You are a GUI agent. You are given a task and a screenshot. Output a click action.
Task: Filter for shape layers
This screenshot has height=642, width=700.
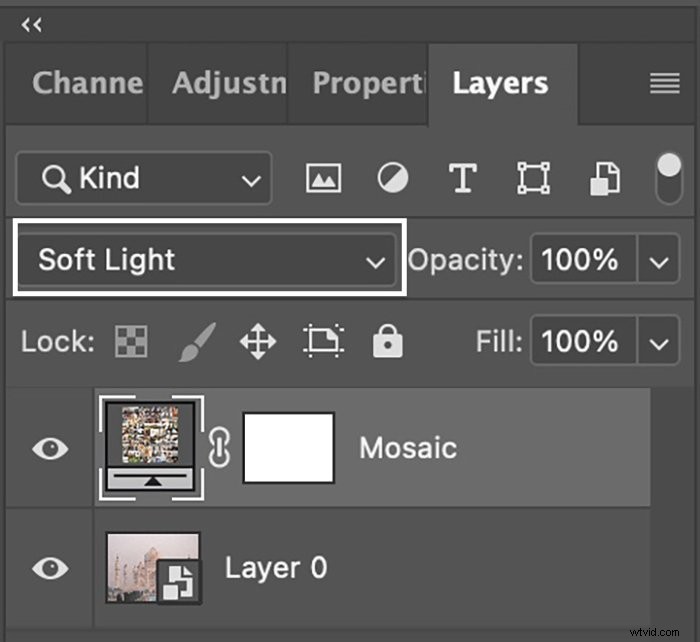533,178
